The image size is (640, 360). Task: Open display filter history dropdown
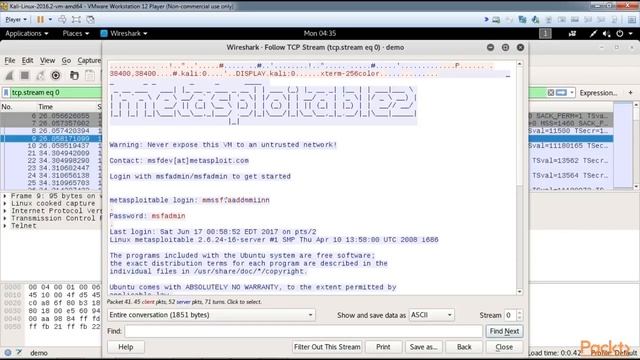(571, 93)
